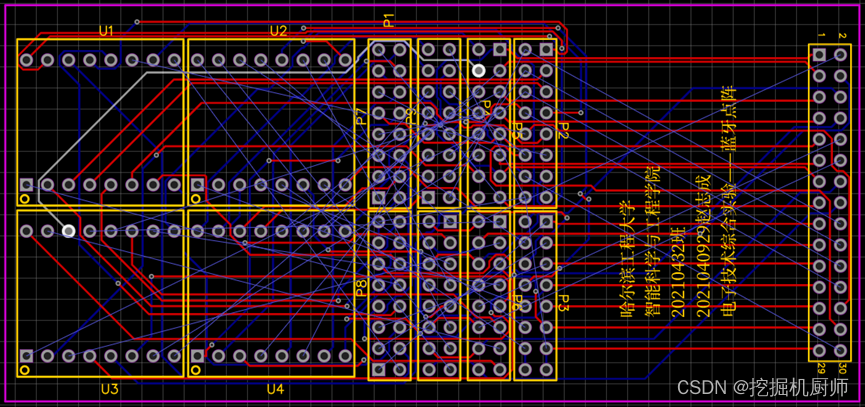Pick the P3 designator label
This screenshot has width=865, height=407.
click(563, 302)
